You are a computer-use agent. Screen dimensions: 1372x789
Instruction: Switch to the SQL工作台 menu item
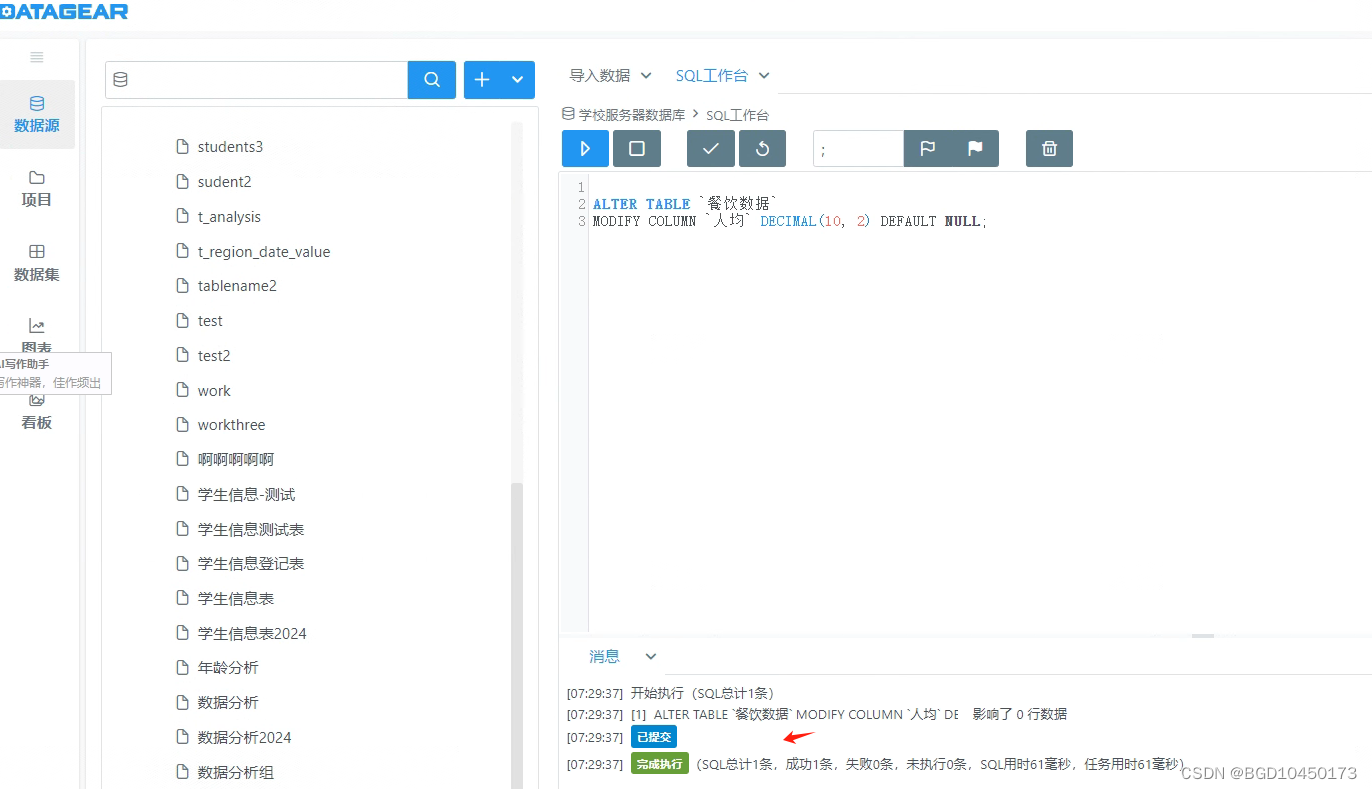click(x=713, y=75)
